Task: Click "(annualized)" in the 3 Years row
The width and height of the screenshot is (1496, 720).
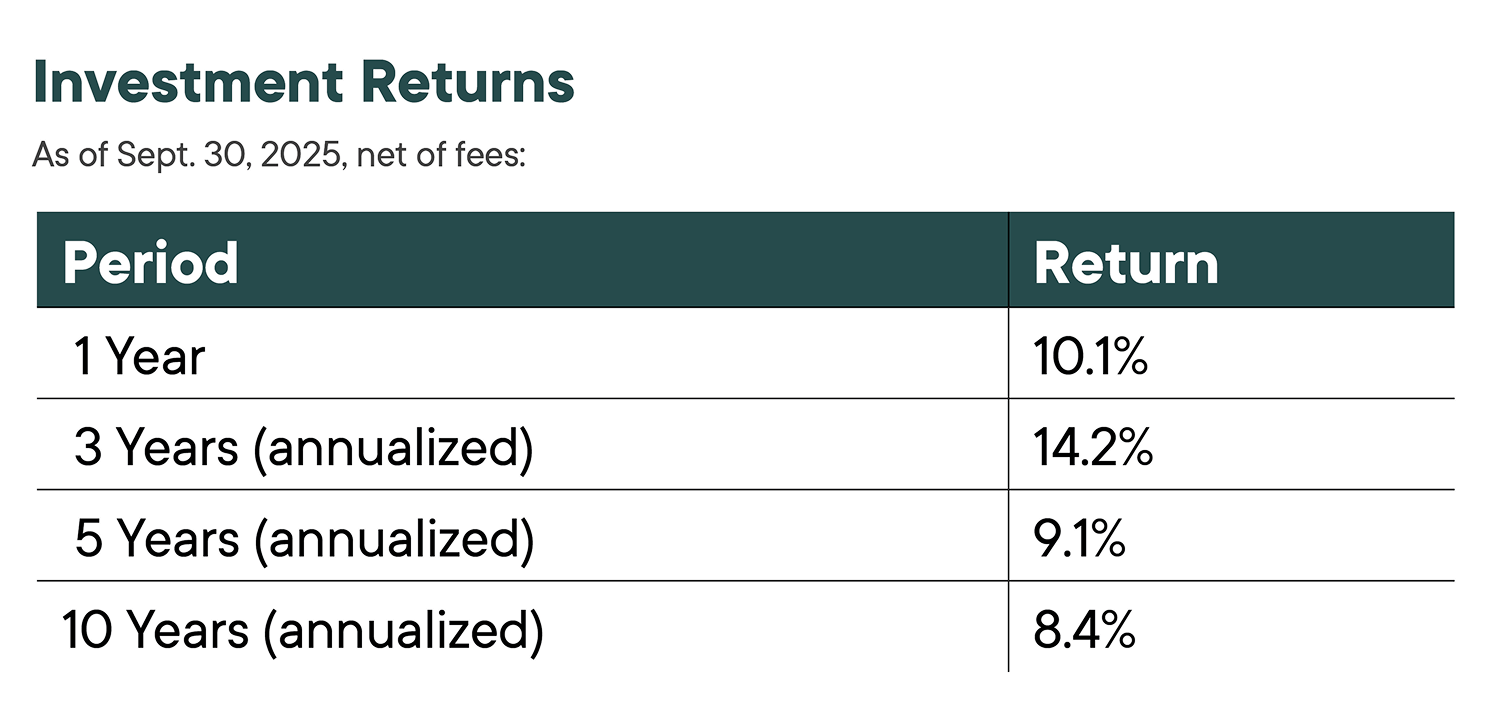Action: click(393, 447)
